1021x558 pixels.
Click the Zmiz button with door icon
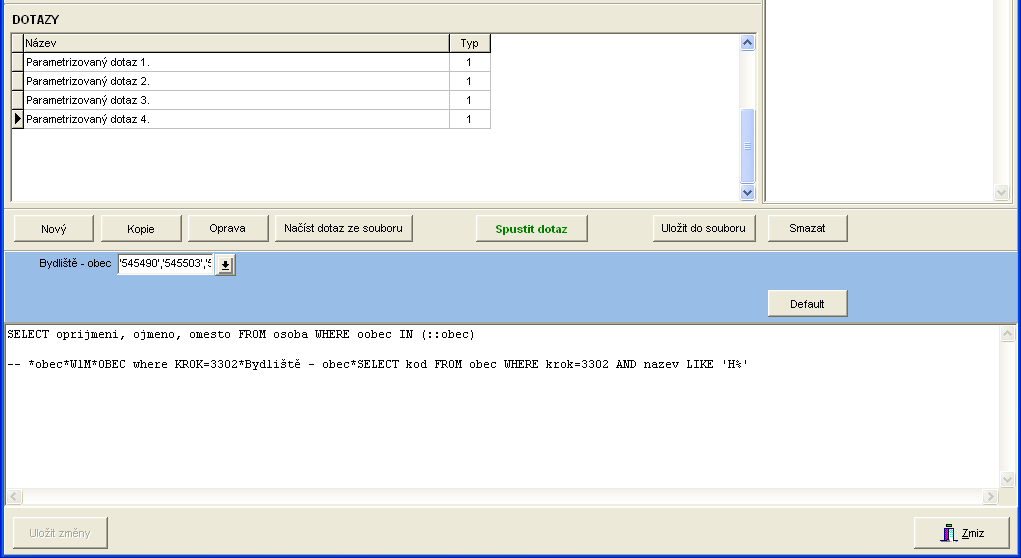coord(961,533)
